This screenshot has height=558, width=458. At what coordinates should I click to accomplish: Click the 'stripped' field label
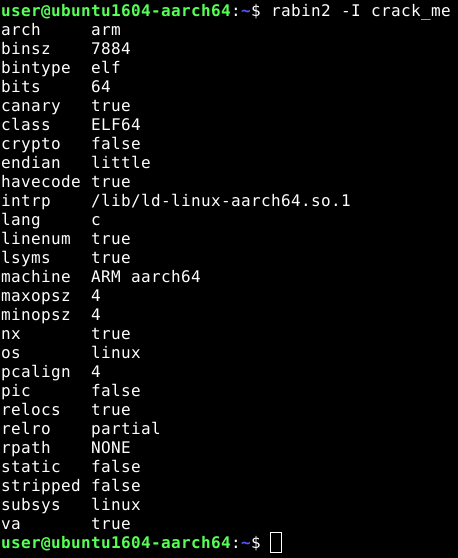(x=41, y=486)
